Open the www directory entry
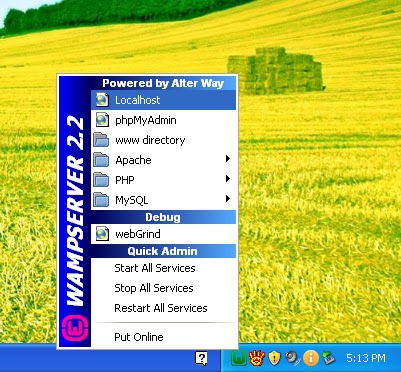This screenshot has height=372, width=401. pyautogui.click(x=163, y=140)
